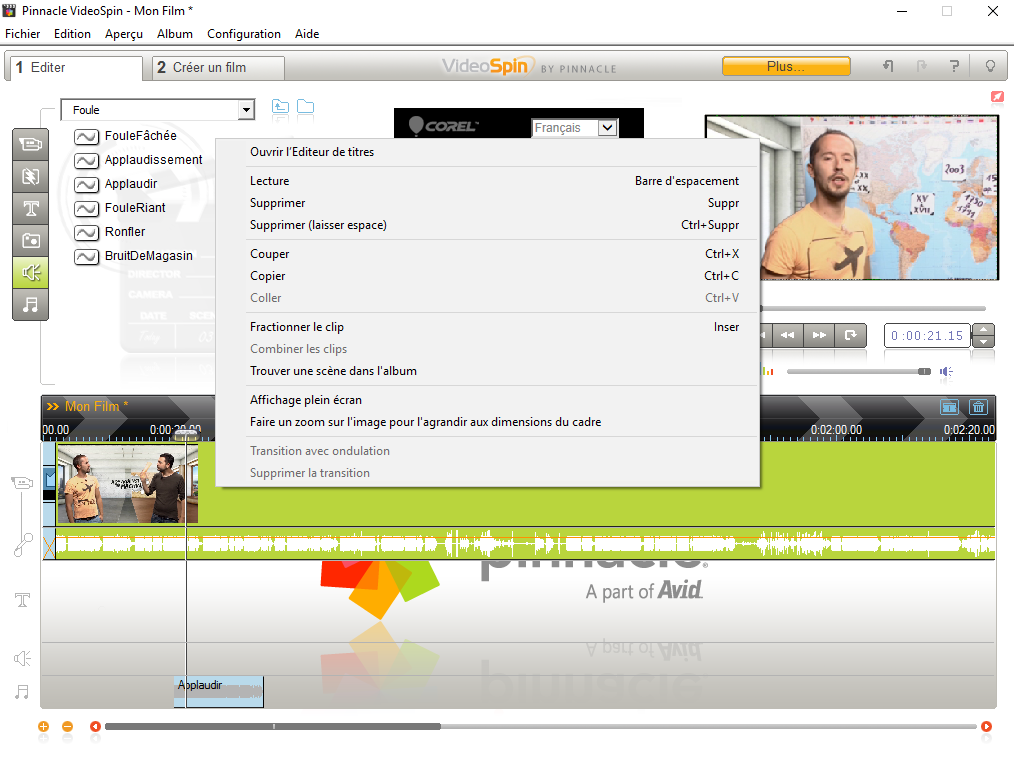Click the timeline scroll right arrow

986,726
